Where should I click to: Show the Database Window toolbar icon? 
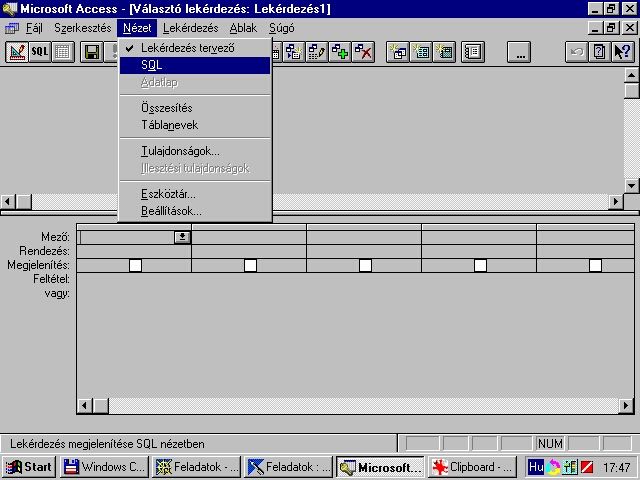point(473,52)
